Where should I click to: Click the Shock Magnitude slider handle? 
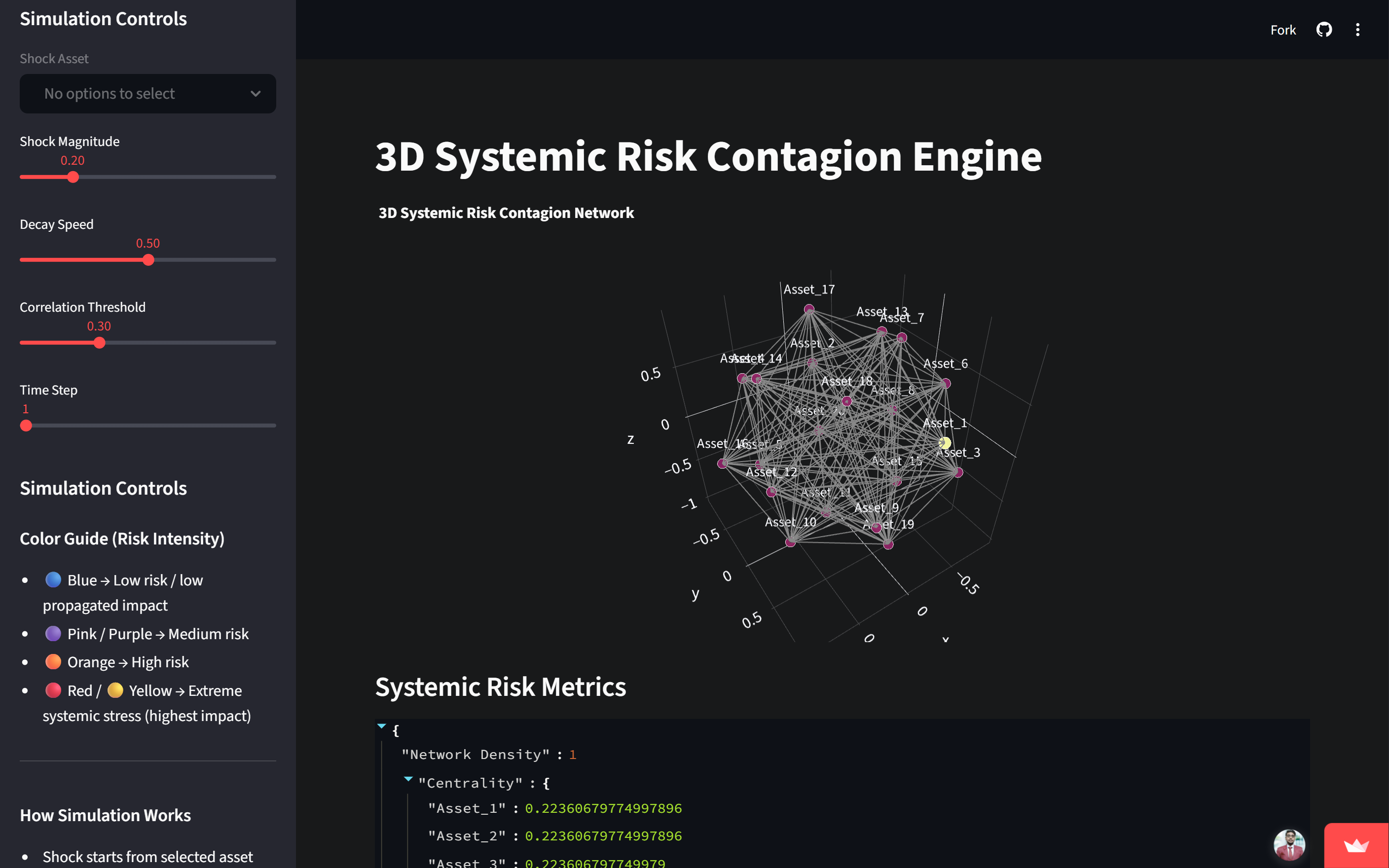click(x=73, y=177)
